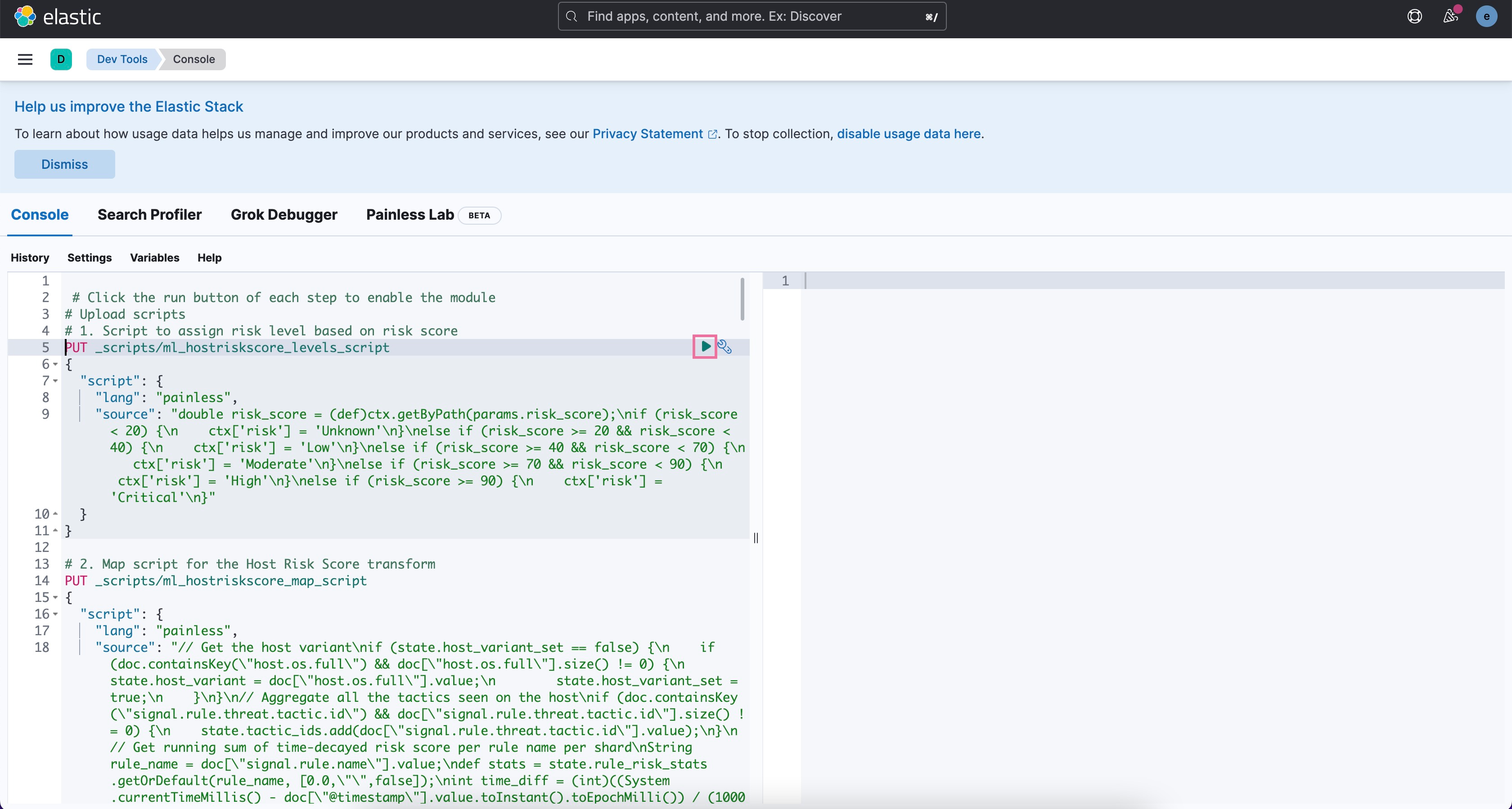This screenshot has width=1512, height=809.
Task: Open the help lifebuoy menu icon
Action: point(1414,17)
